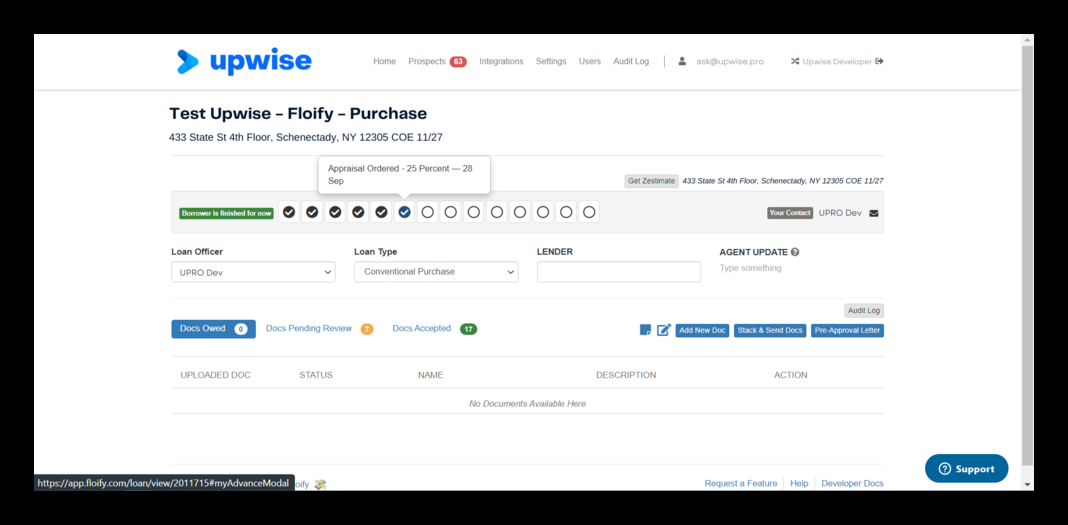Switch to the Docs Accepted tab
This screenshot has height=525, width=1068.
(x=435, y=329)
